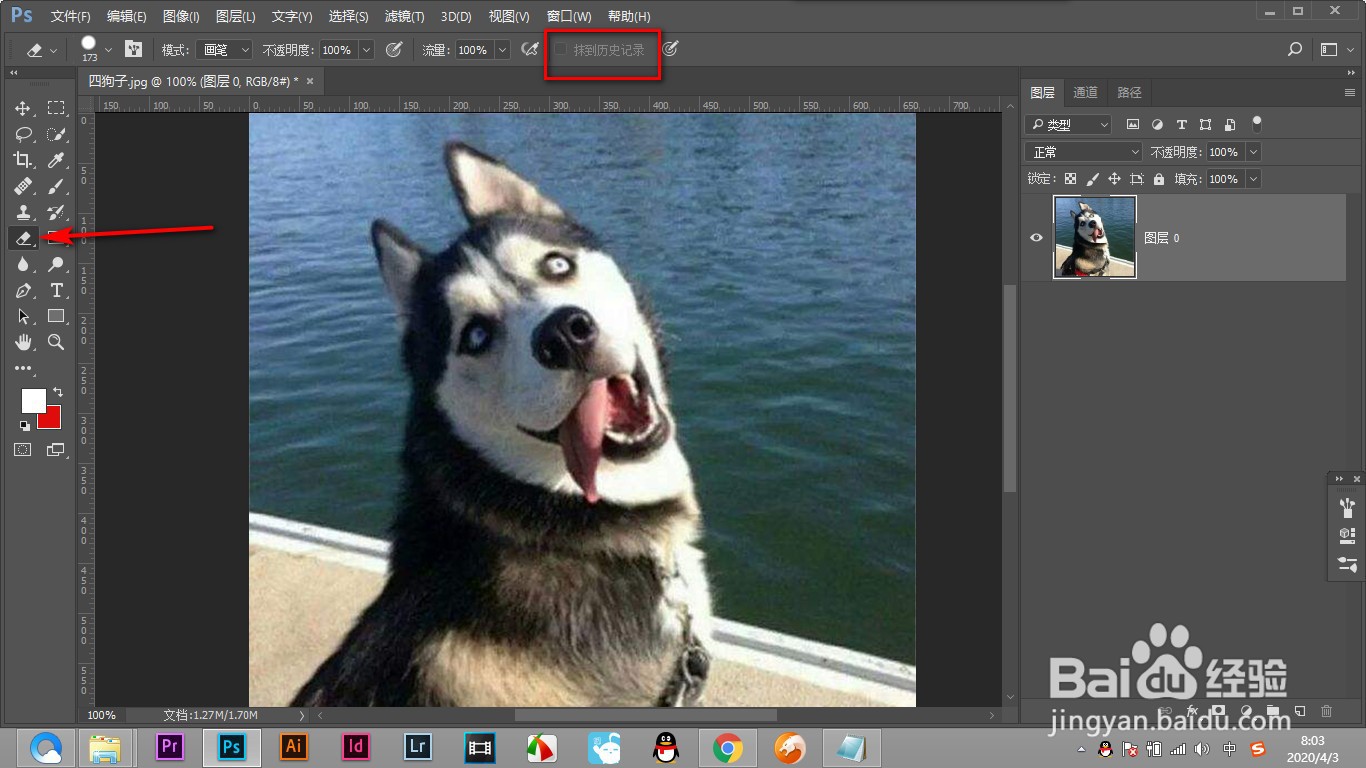Open layer 不透明度 dropdown arrow in Layers panel

coord(1253,152)
